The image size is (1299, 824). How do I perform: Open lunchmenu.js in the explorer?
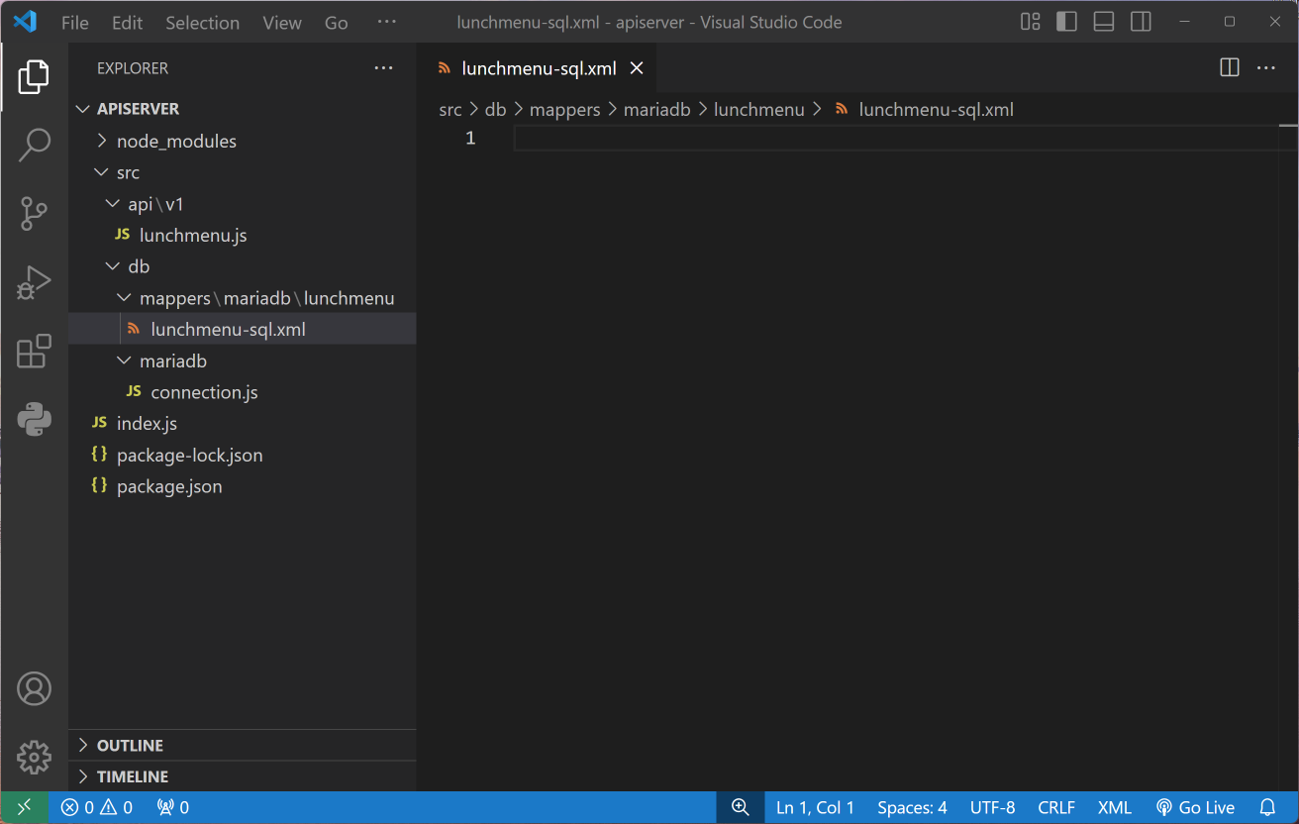pos(243,235)
